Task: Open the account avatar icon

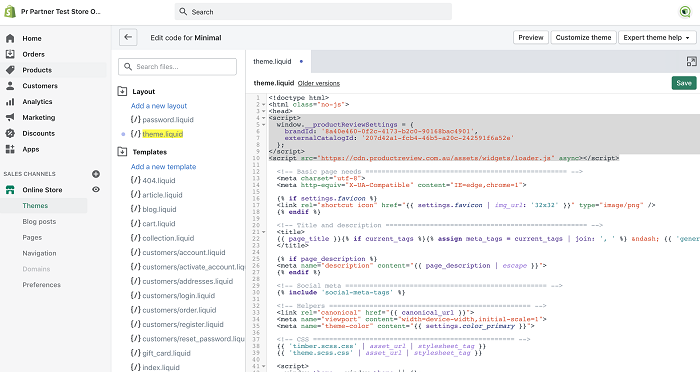Action: (684, 12)
